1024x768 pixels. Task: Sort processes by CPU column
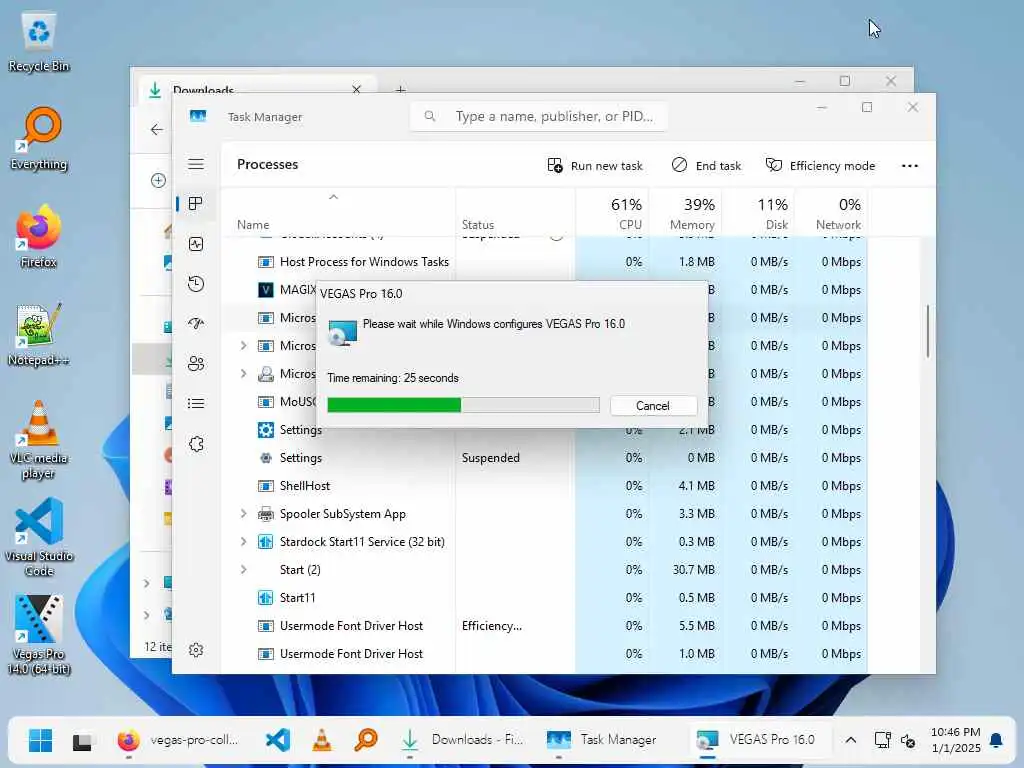[626, 214]
